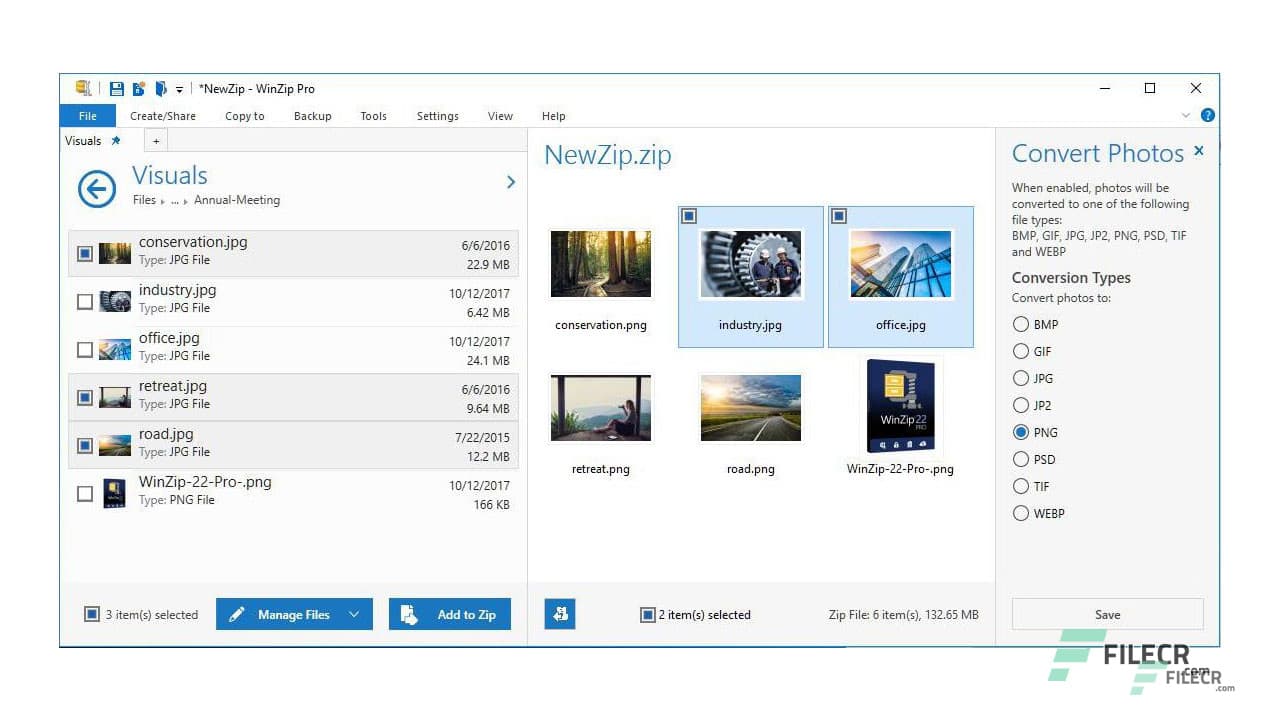The image size is (1280, 720).
Task: Click the Add to Zip button
Action: (x=450, y=614)
